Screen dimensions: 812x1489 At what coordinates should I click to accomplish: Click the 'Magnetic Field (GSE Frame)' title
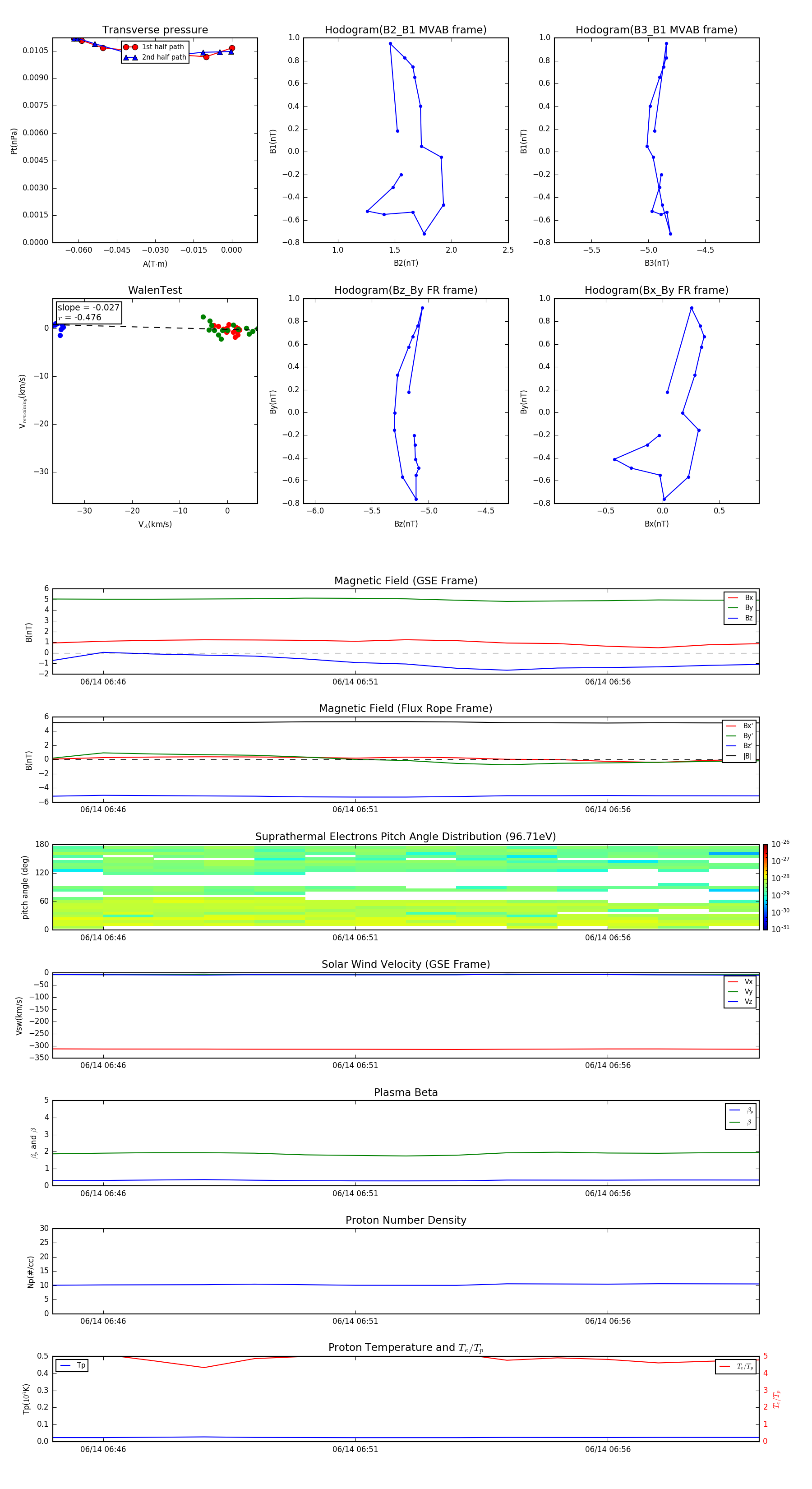coord(406,581)
